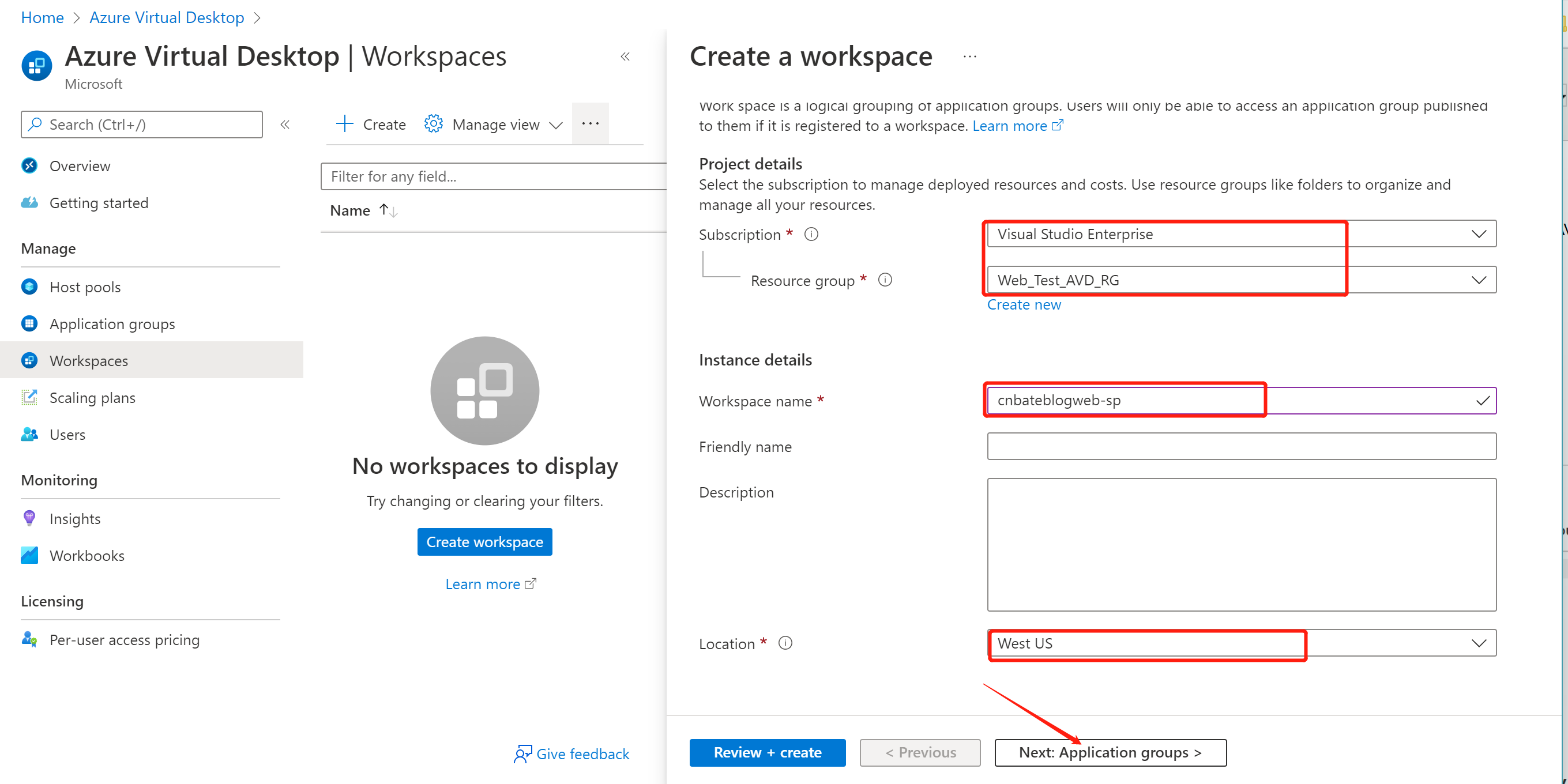Click Next: Application groups button
The width and height of the screenshot is (1568, 784).
click(x=1110, y=752)
